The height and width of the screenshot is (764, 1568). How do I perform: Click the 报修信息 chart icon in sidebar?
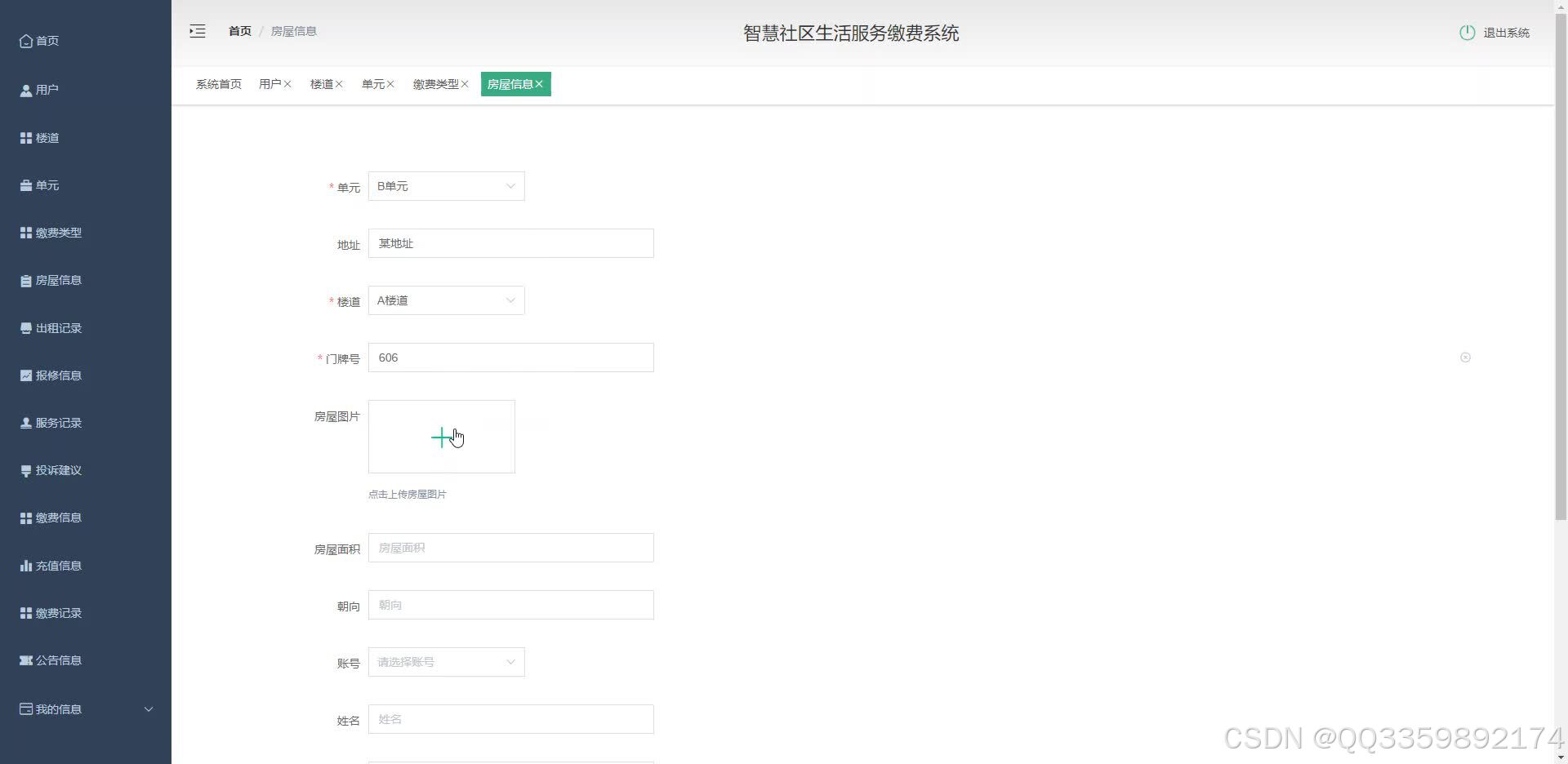coord(26,375)
